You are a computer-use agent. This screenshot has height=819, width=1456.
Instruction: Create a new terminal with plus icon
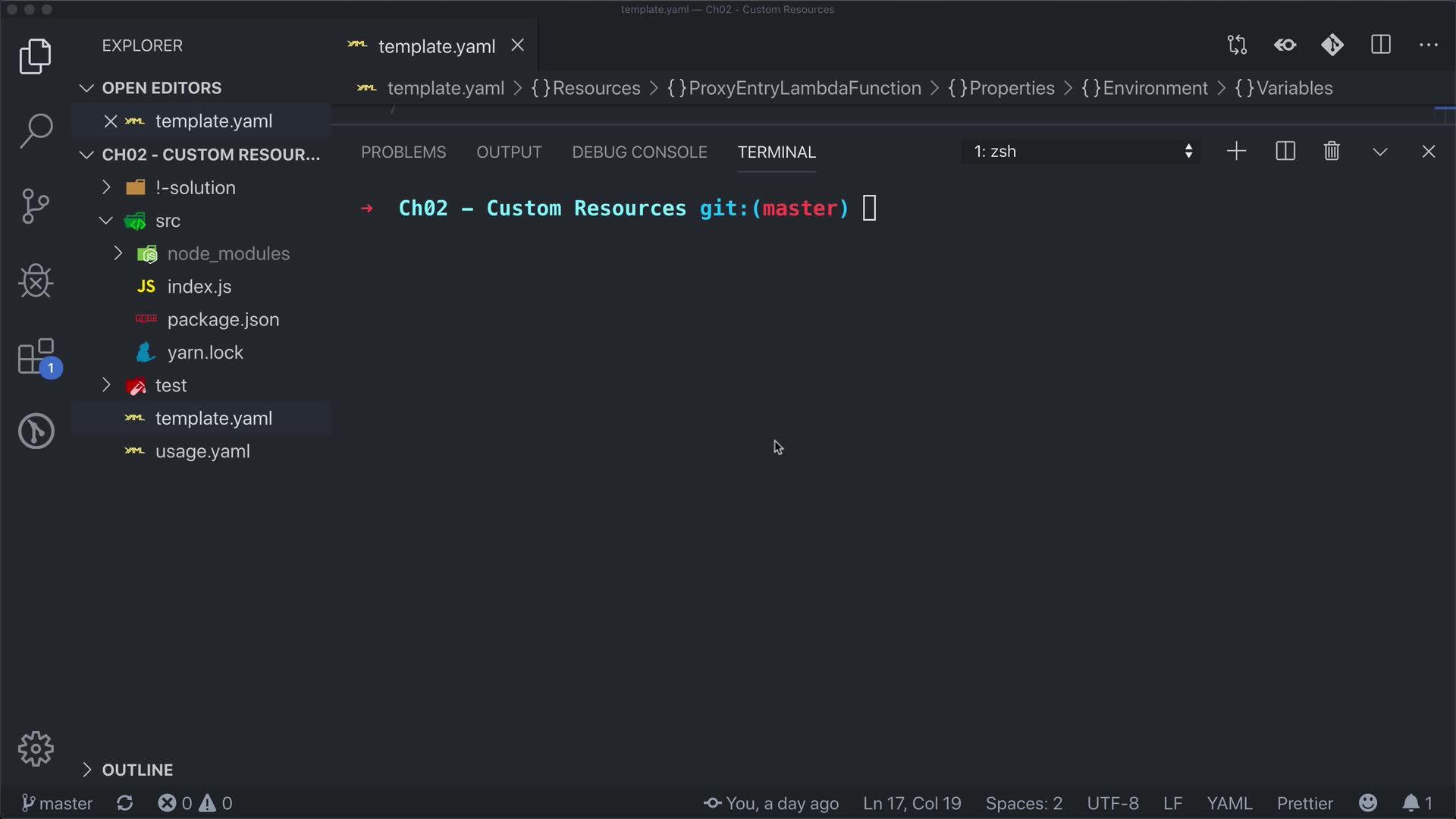pos(1236,152)
